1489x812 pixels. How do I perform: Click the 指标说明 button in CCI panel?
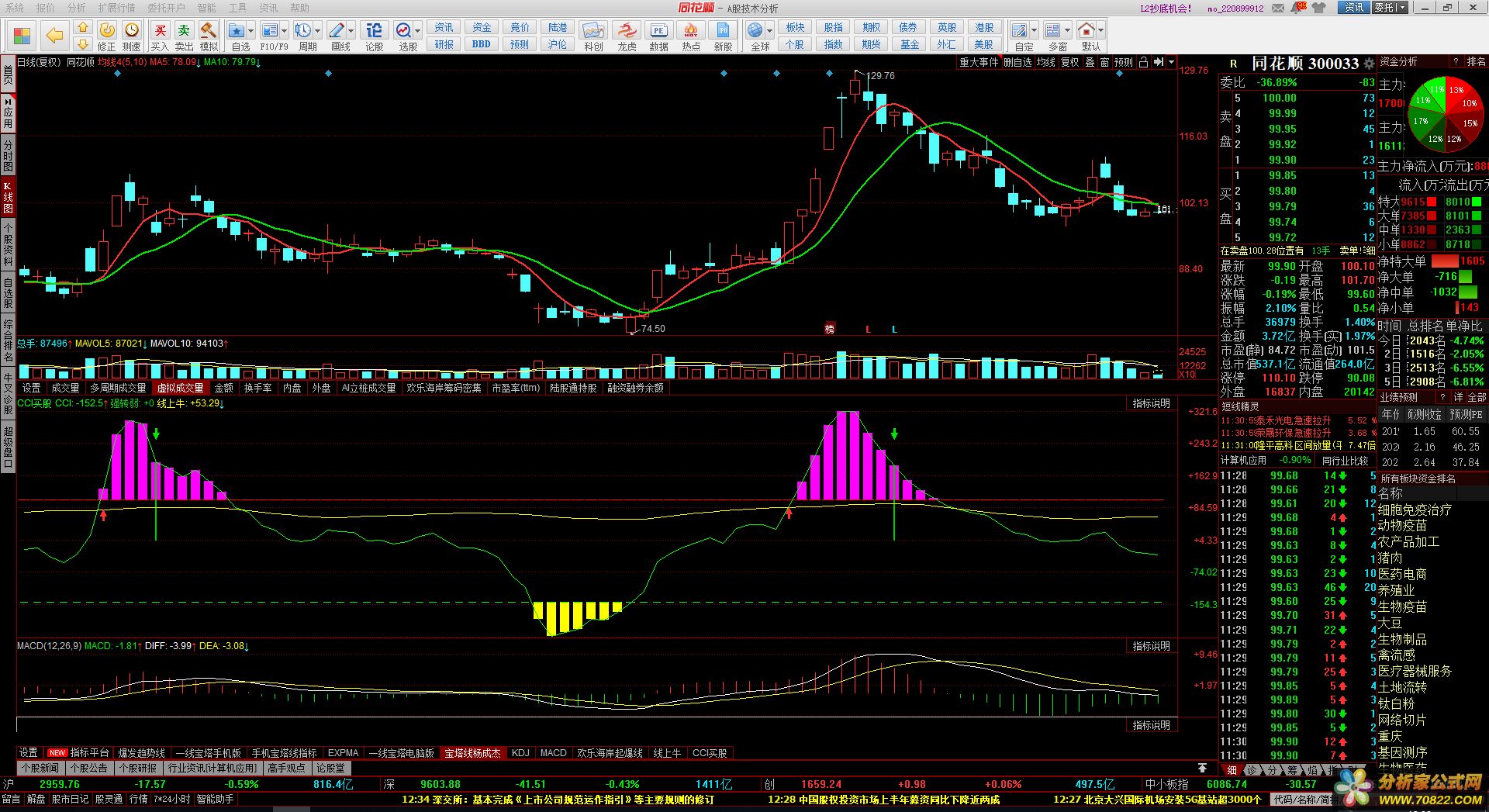click(x=1151, y=403)
